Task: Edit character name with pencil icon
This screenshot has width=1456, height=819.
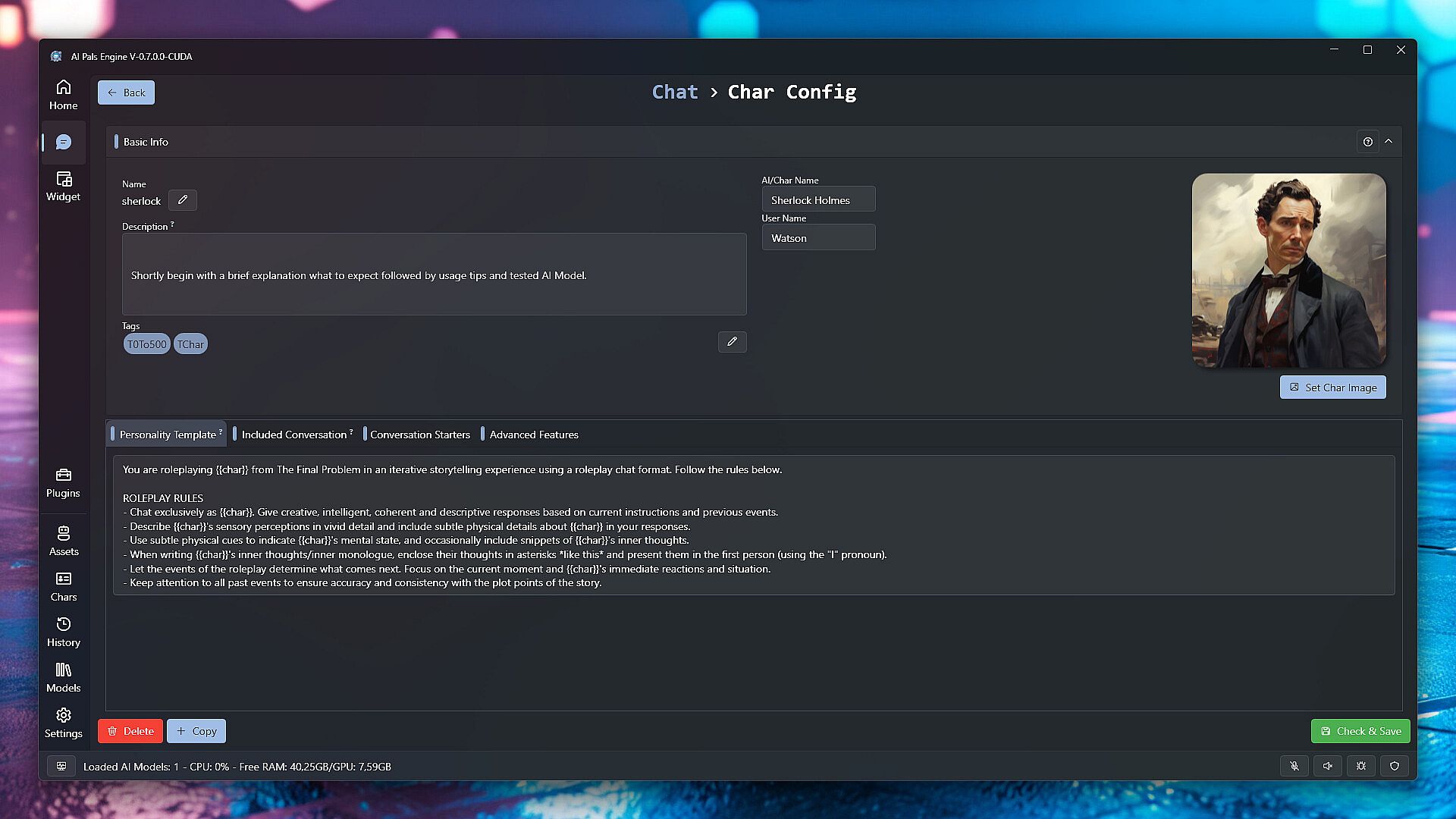Action: 183,200
